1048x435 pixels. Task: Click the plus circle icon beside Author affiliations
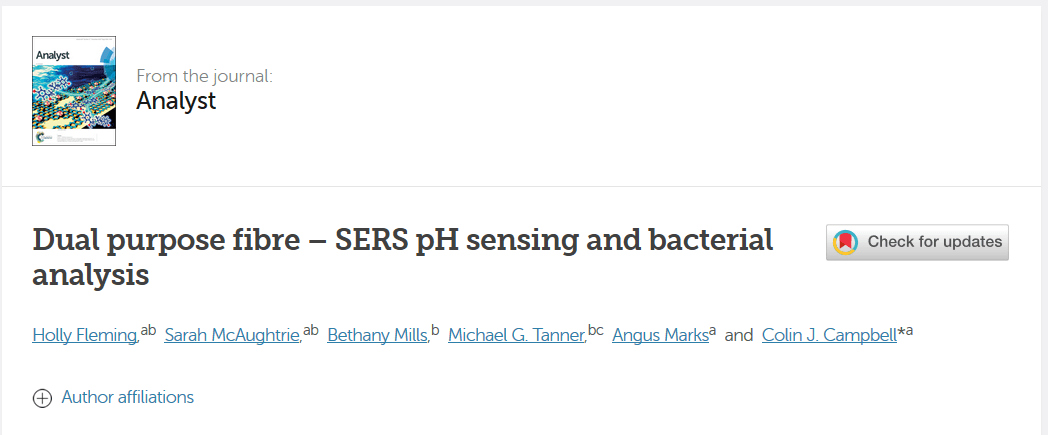[42, 398]
